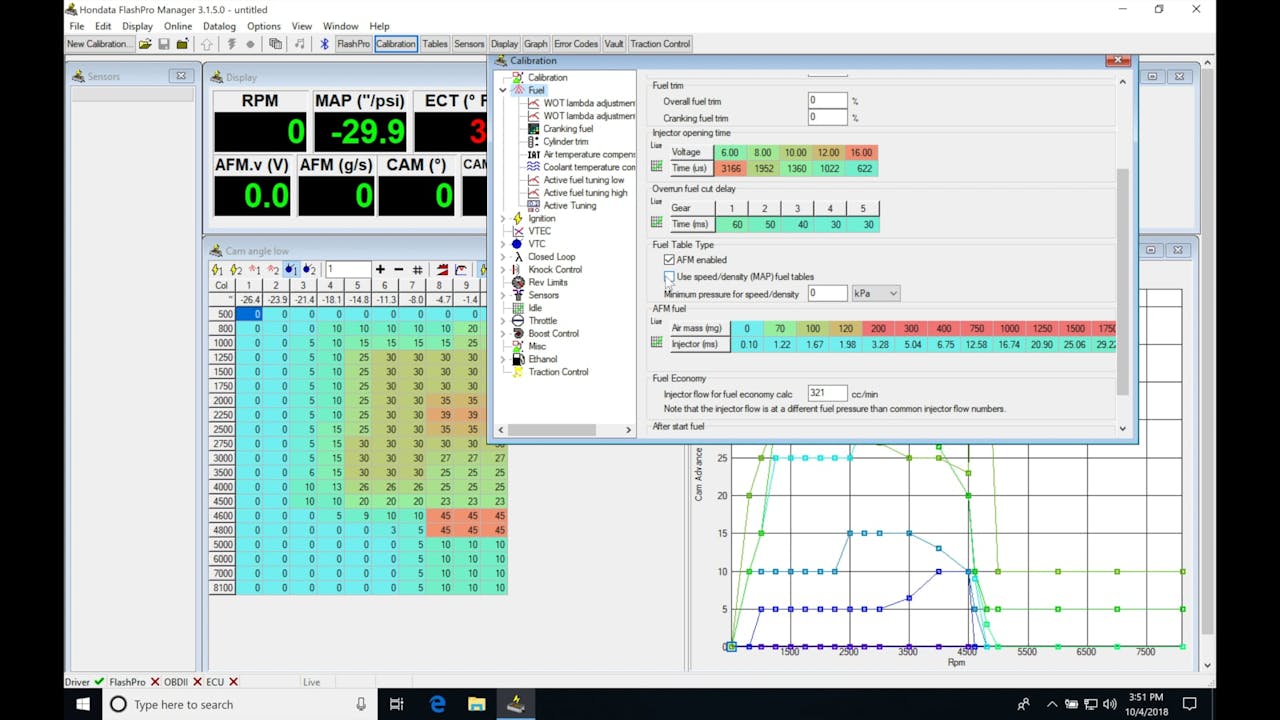The height and width of the screenshot is (720, 1280).
Task: Open the graph view icon in Cam angle toolbar
Action: tap(459, 268)
